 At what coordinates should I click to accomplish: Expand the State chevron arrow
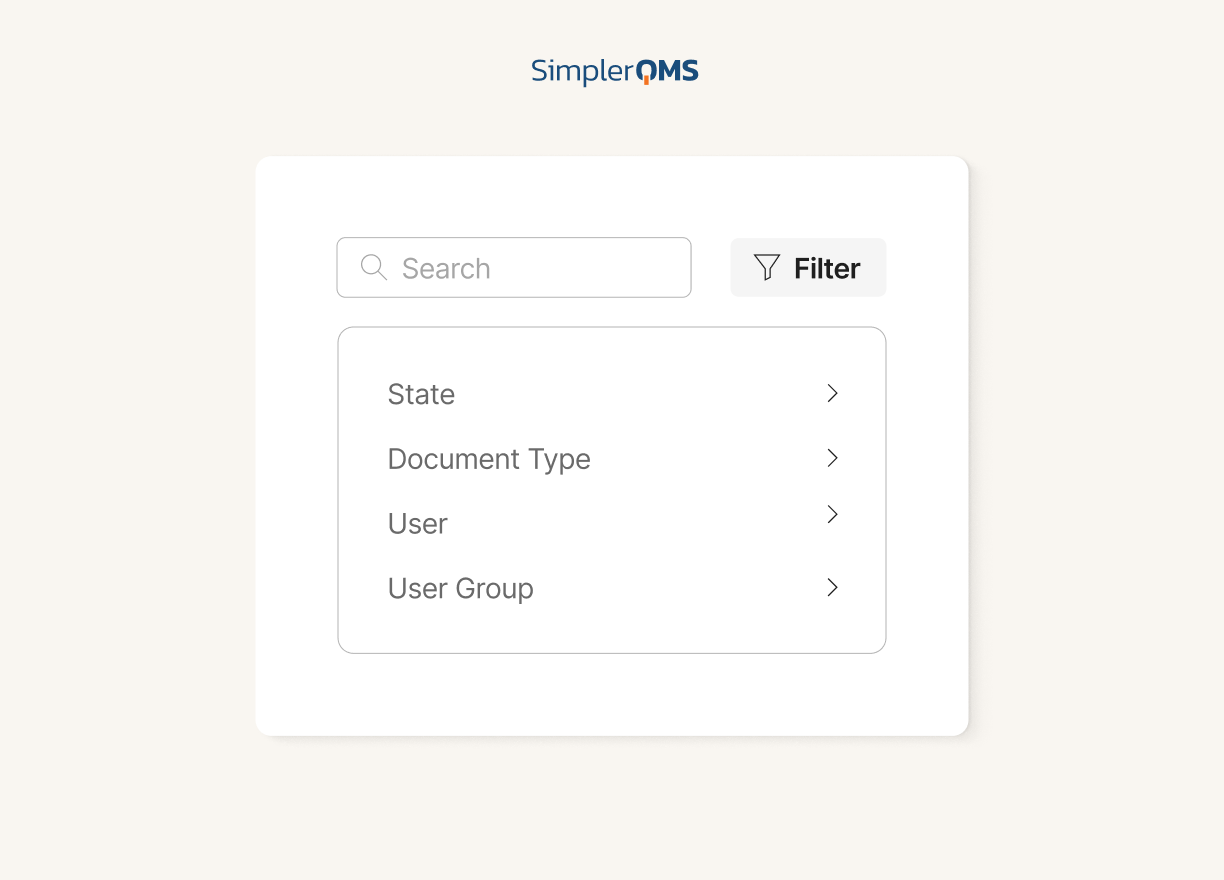tap(832, 393)
